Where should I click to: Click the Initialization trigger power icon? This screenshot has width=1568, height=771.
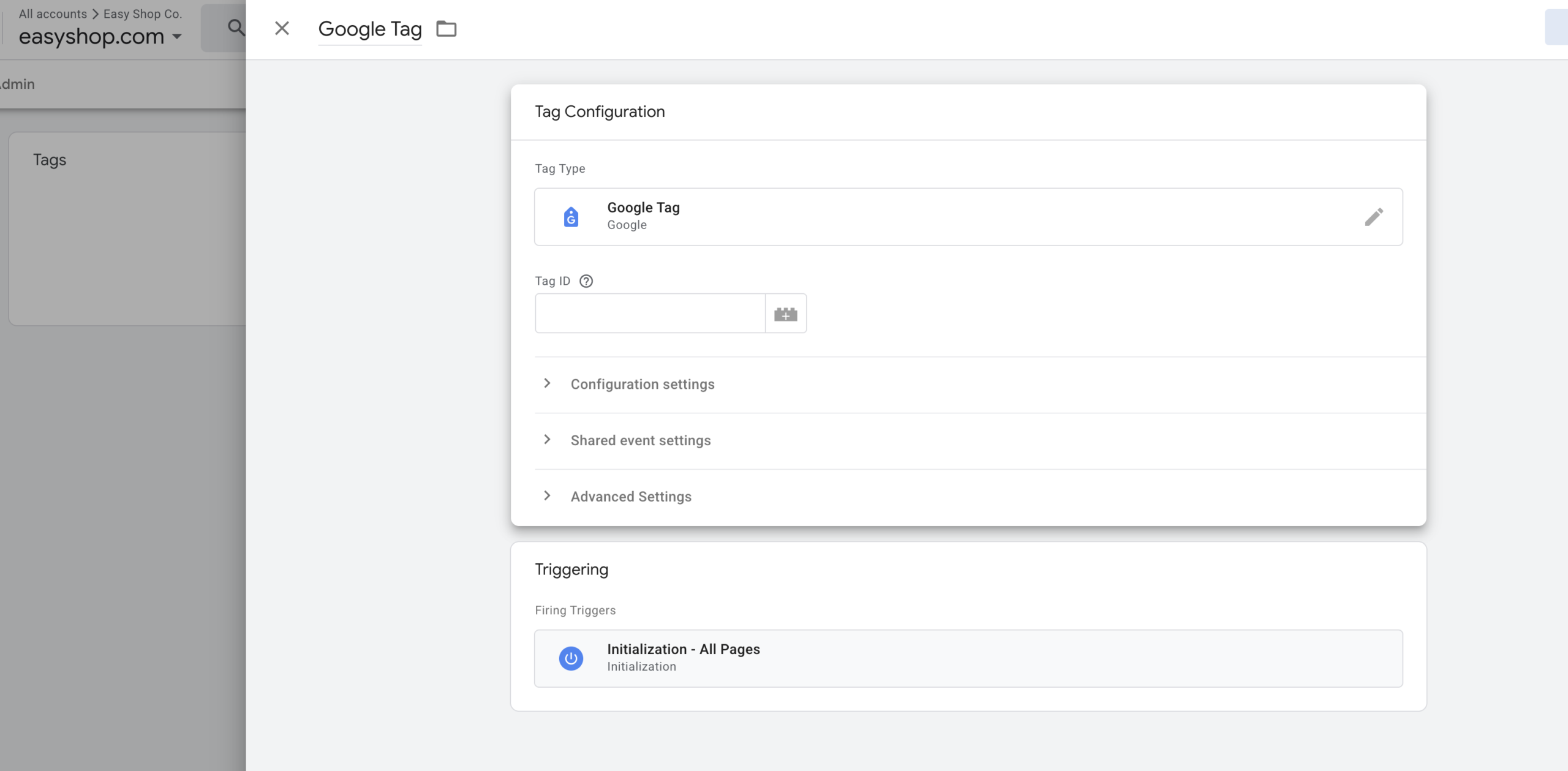coord(571,658)
